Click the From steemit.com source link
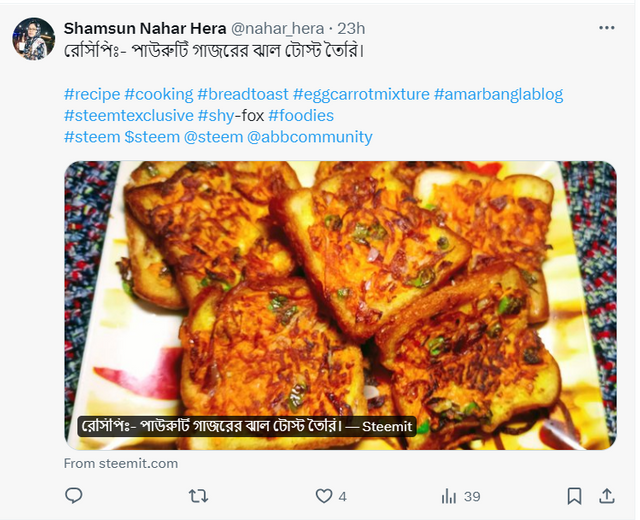Viewport: 640px width, 520px height. point(121,463)
